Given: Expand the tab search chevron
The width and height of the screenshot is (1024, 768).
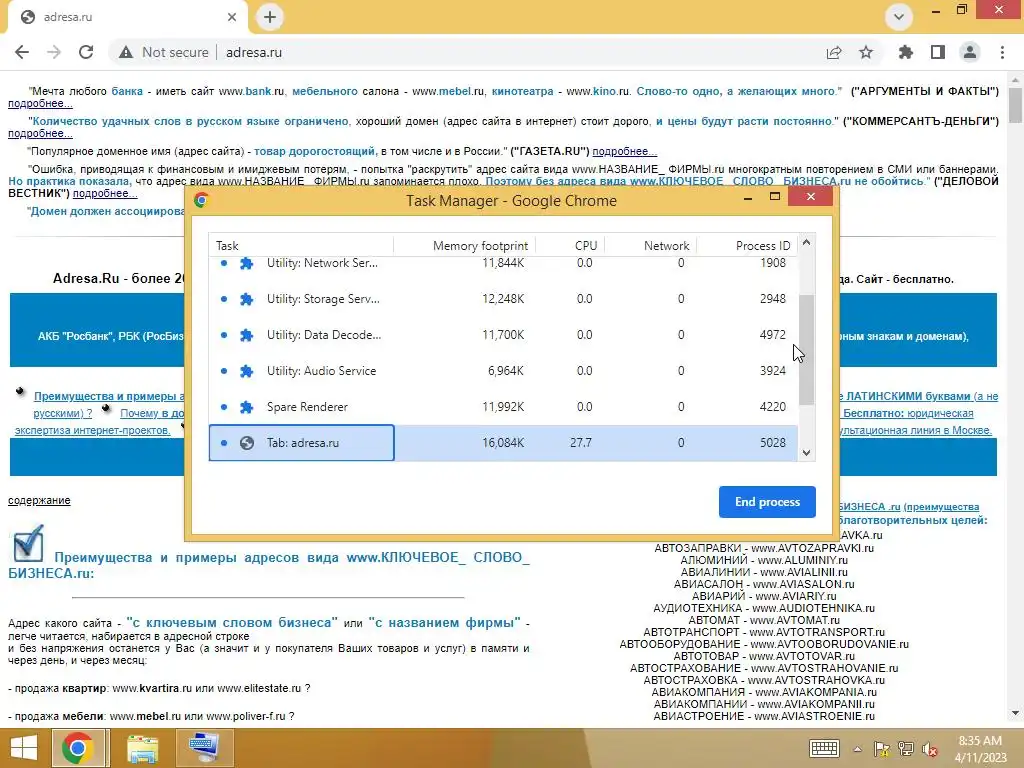Looking at the screenshot, I should coord(899,17).
